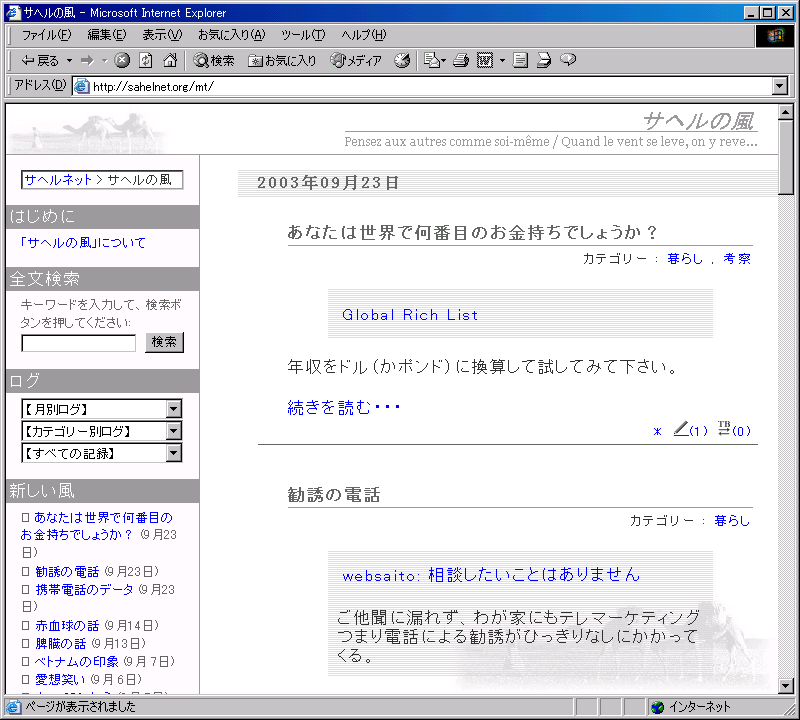
Task: Open the 【カテゴリー別ログ】 dropdown
Action: click(x=102, y=431)
